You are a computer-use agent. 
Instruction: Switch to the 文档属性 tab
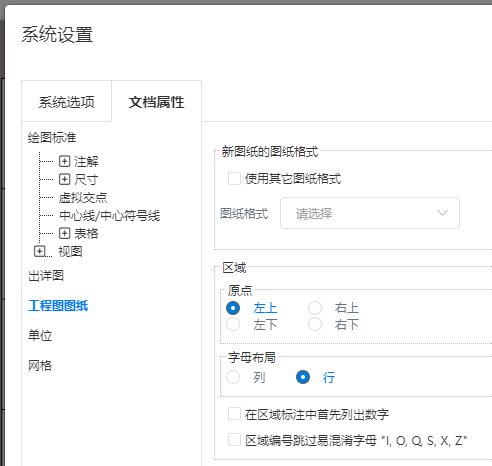156,102
